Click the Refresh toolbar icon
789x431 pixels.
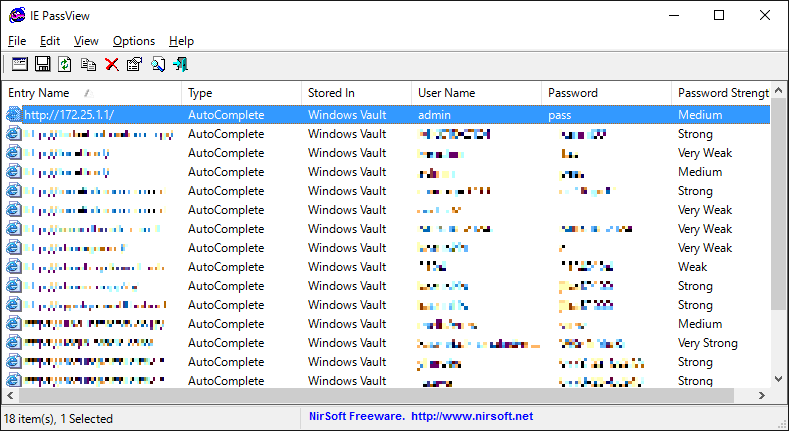point(65,65)
